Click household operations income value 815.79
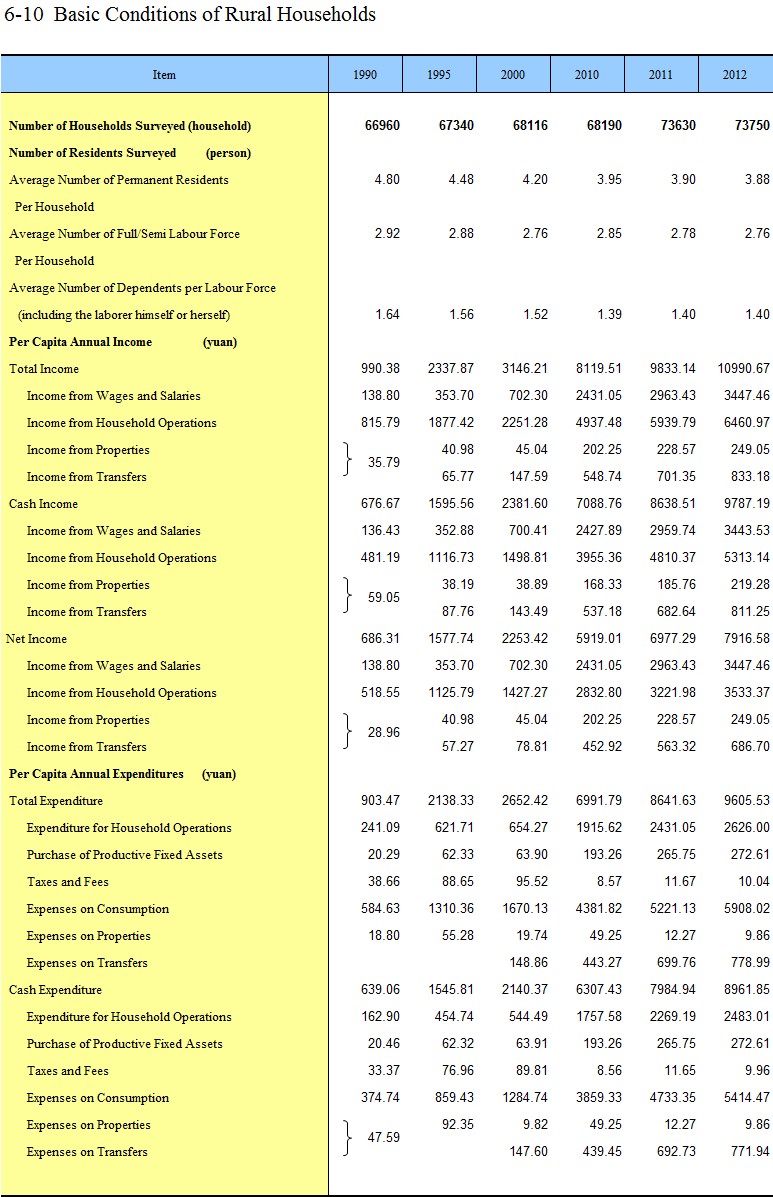 380,422
